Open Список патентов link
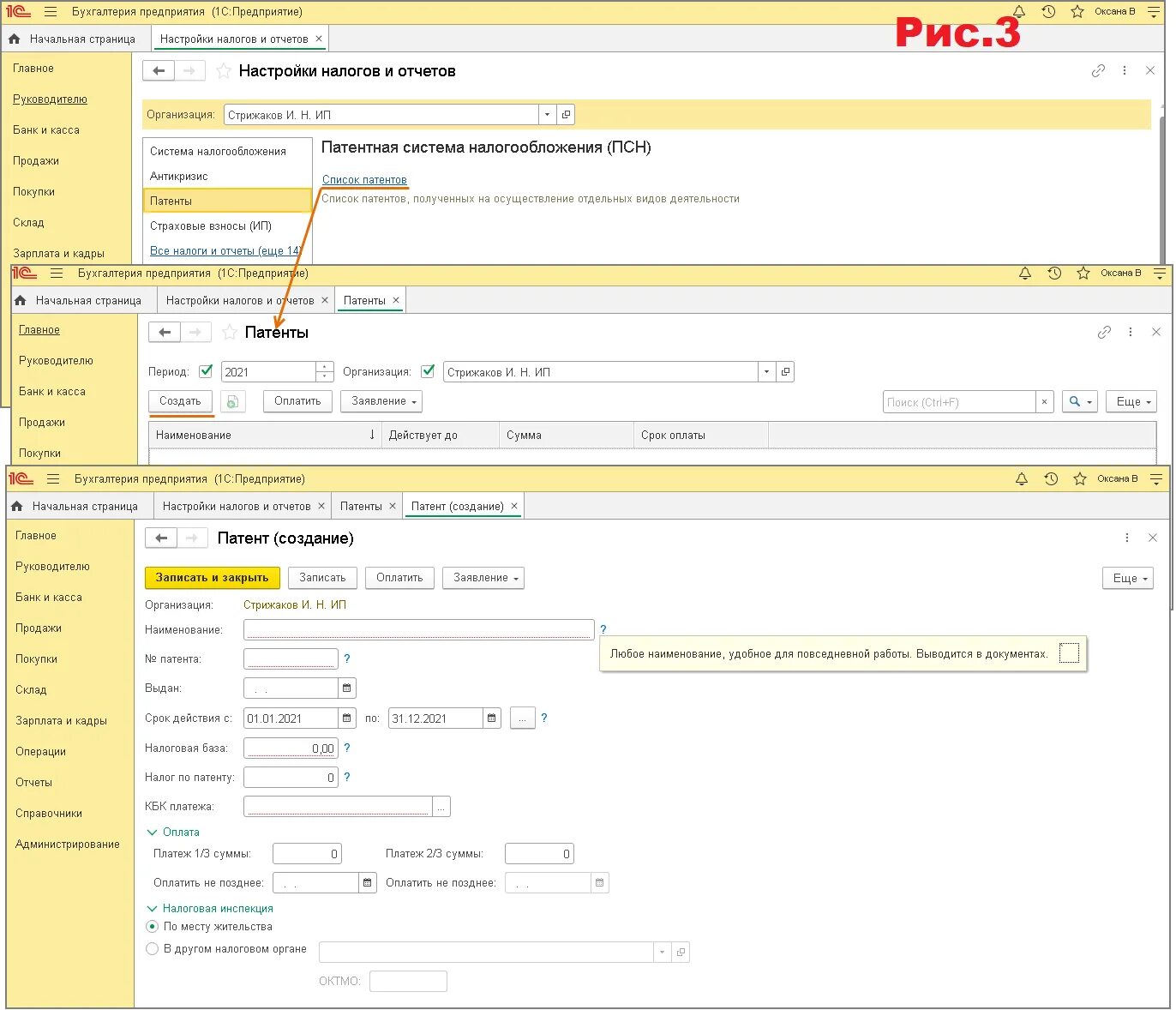The width and height of the screenshot is (1176, 1010). tap(364, 179)
